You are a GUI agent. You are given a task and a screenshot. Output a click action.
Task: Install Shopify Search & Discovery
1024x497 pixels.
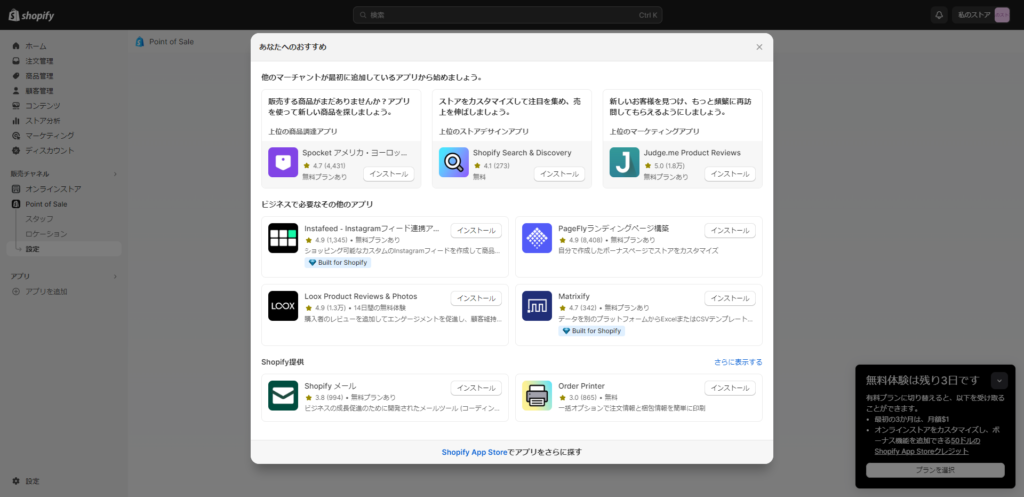tap(559, 174)
